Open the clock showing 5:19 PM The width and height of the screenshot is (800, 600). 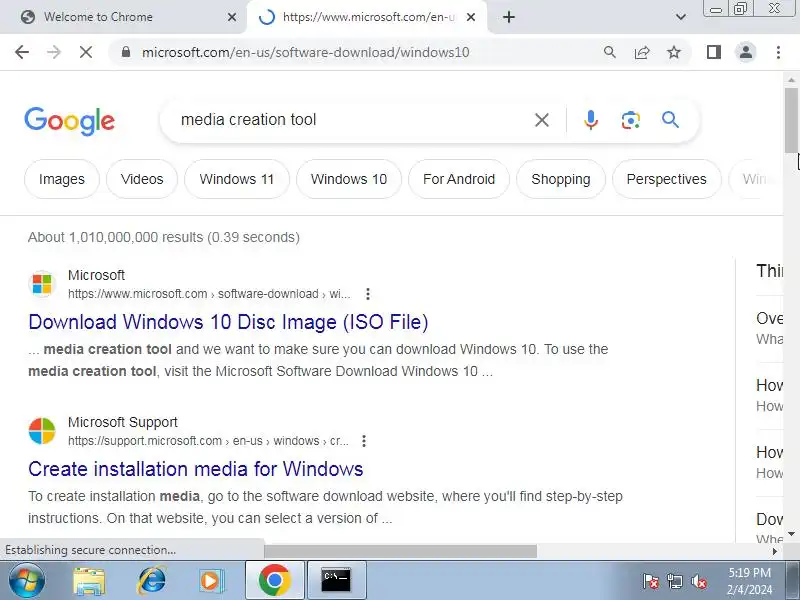(x=749, y=581)
